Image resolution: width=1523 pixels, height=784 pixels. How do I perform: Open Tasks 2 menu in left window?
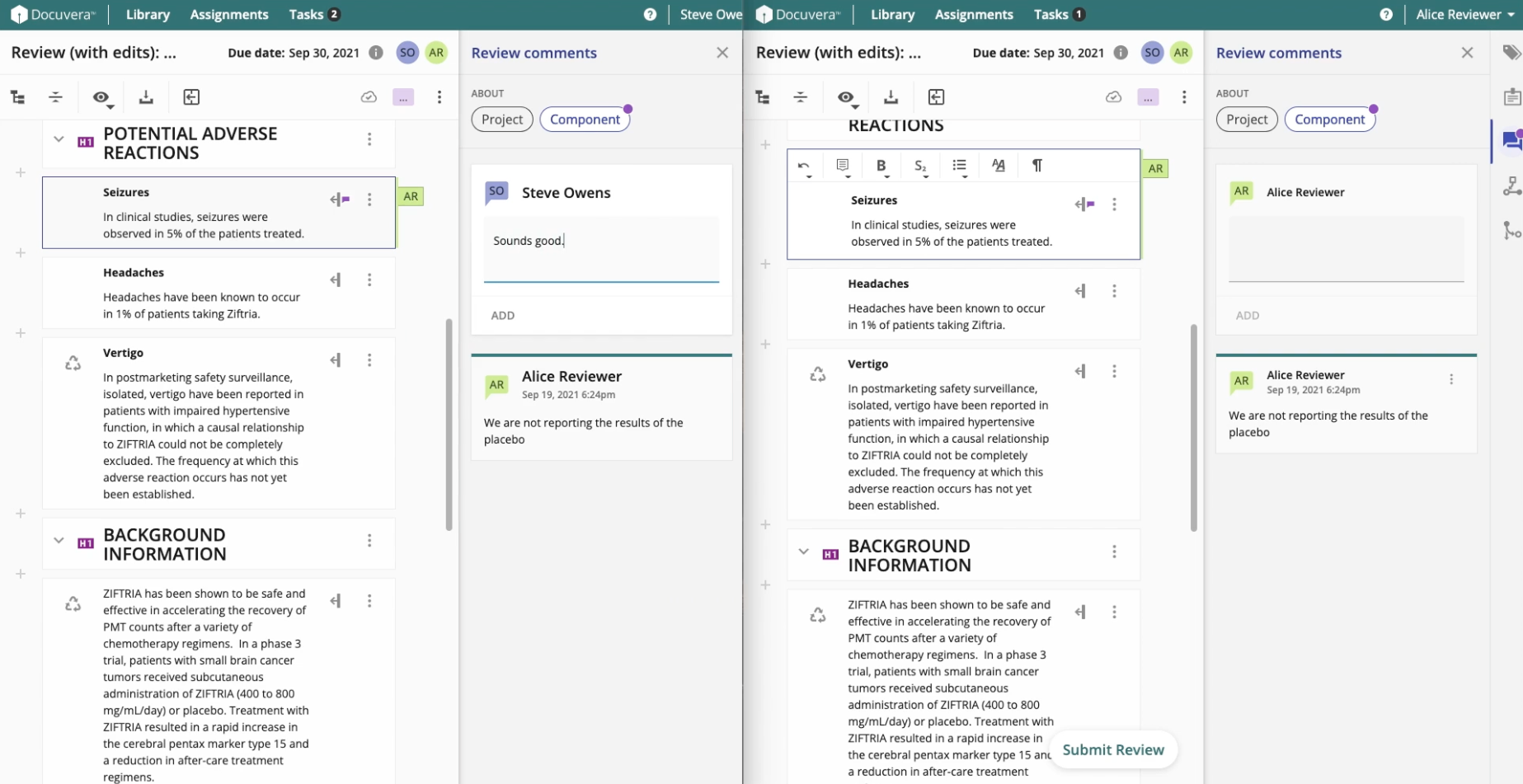tap(314, 14)
